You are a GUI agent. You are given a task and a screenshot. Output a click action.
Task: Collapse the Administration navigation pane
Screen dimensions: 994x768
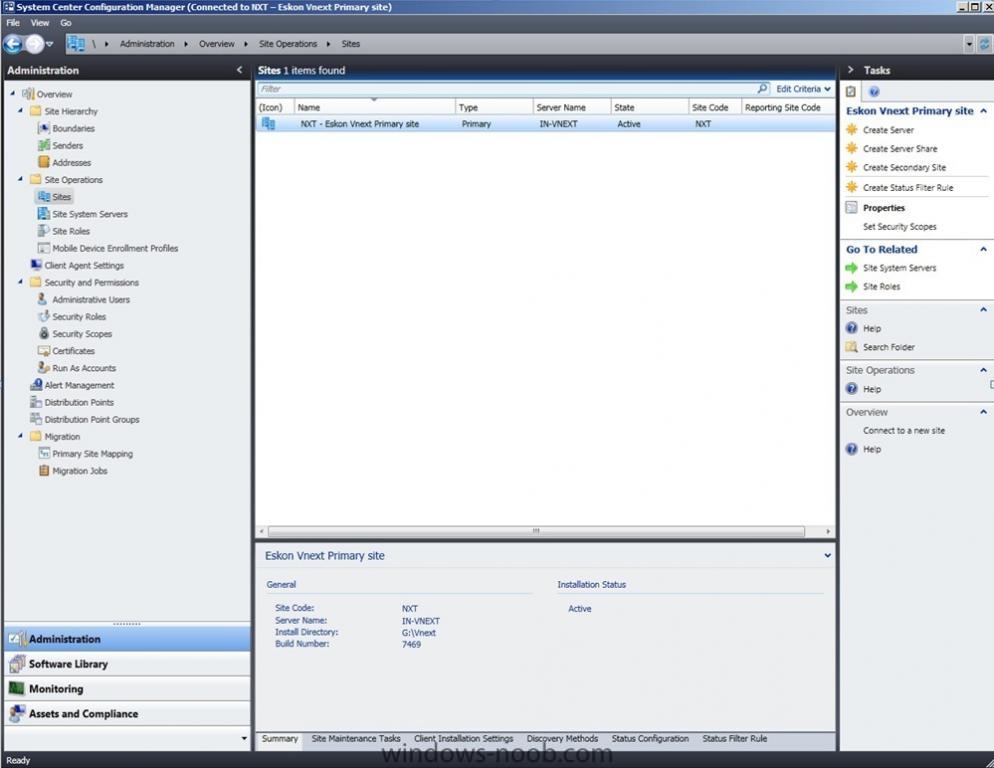(240, 70)
